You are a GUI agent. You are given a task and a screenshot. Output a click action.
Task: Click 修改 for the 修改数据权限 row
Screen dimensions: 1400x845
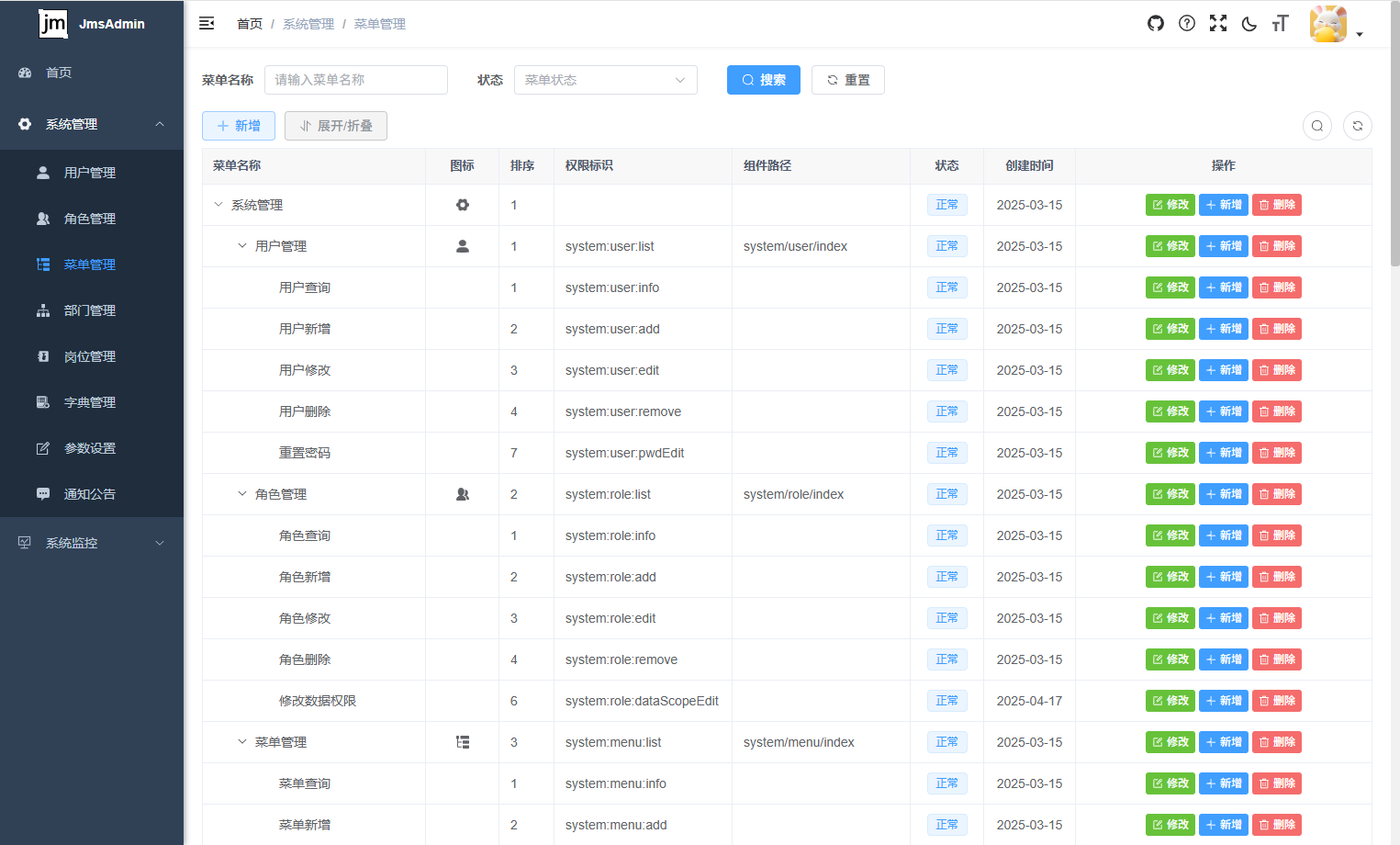[x=1170, y=701]
